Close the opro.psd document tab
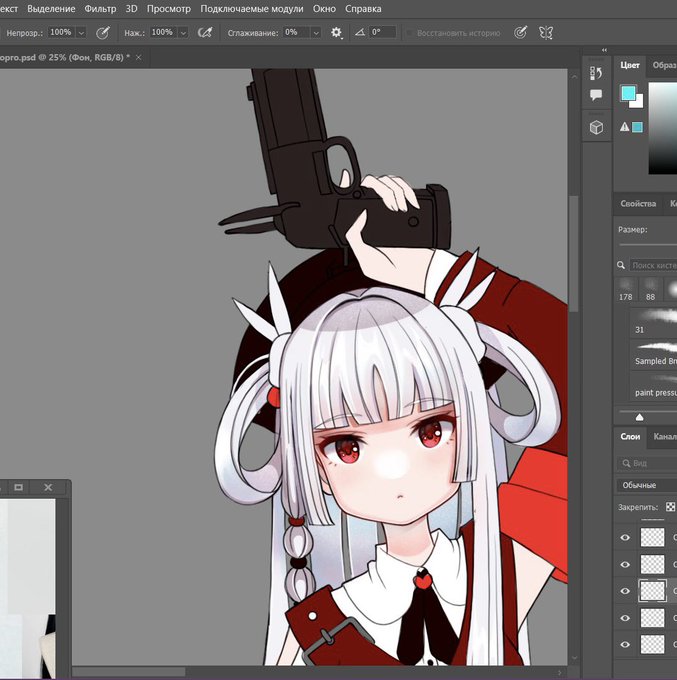This screenshot has width=677, height=680. 138,57
